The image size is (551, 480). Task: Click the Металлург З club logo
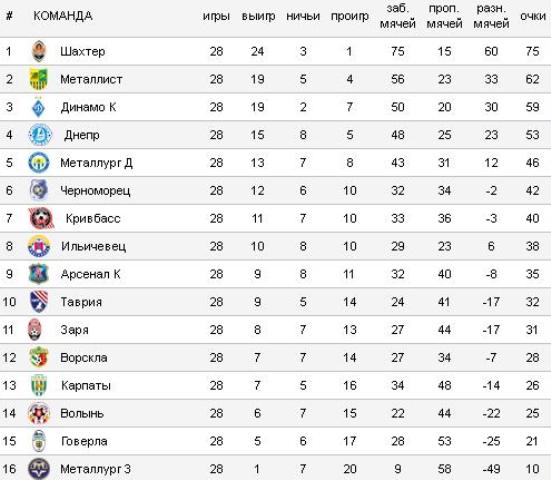click(x=39, y=469)
